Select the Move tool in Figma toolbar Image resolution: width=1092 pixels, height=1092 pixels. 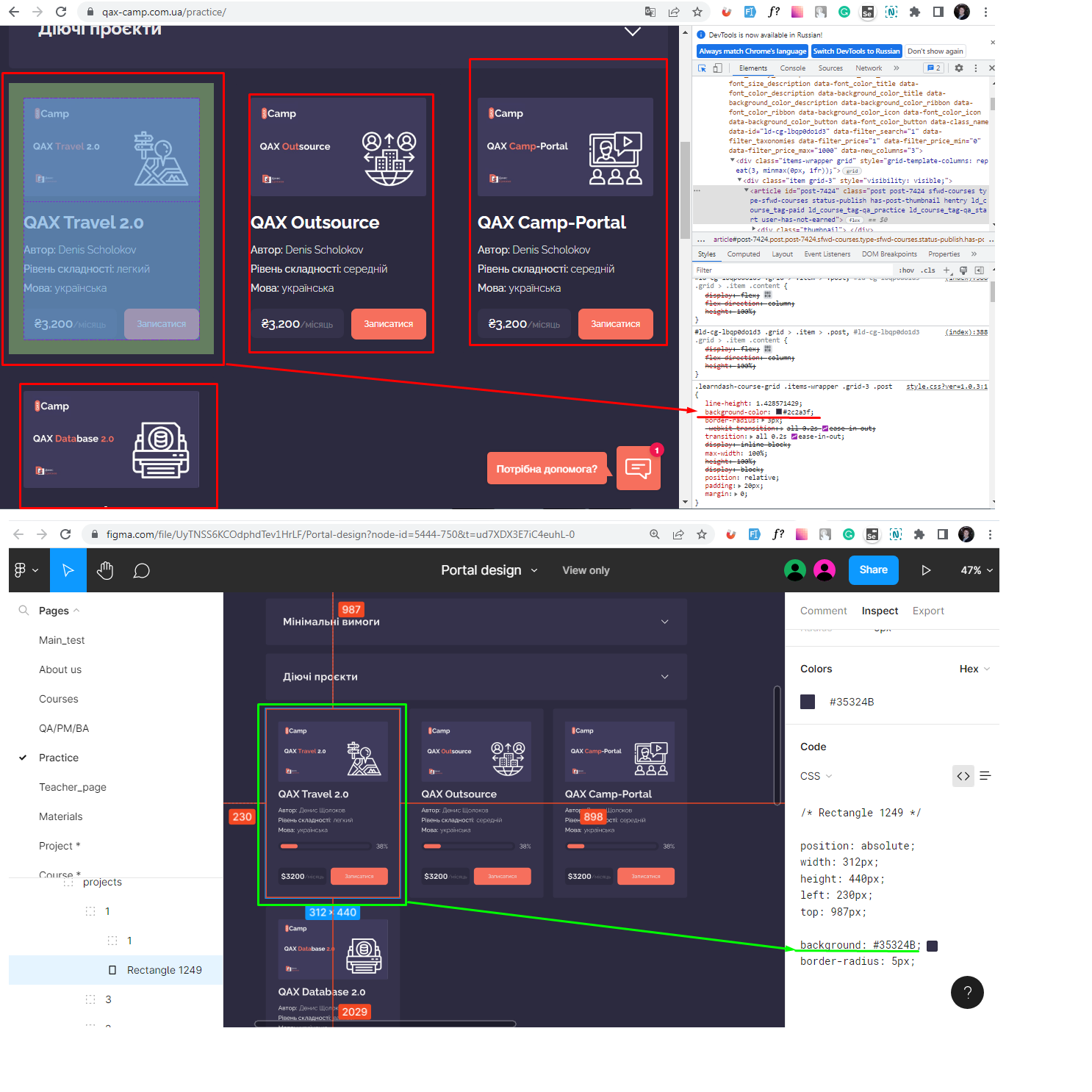68,570
